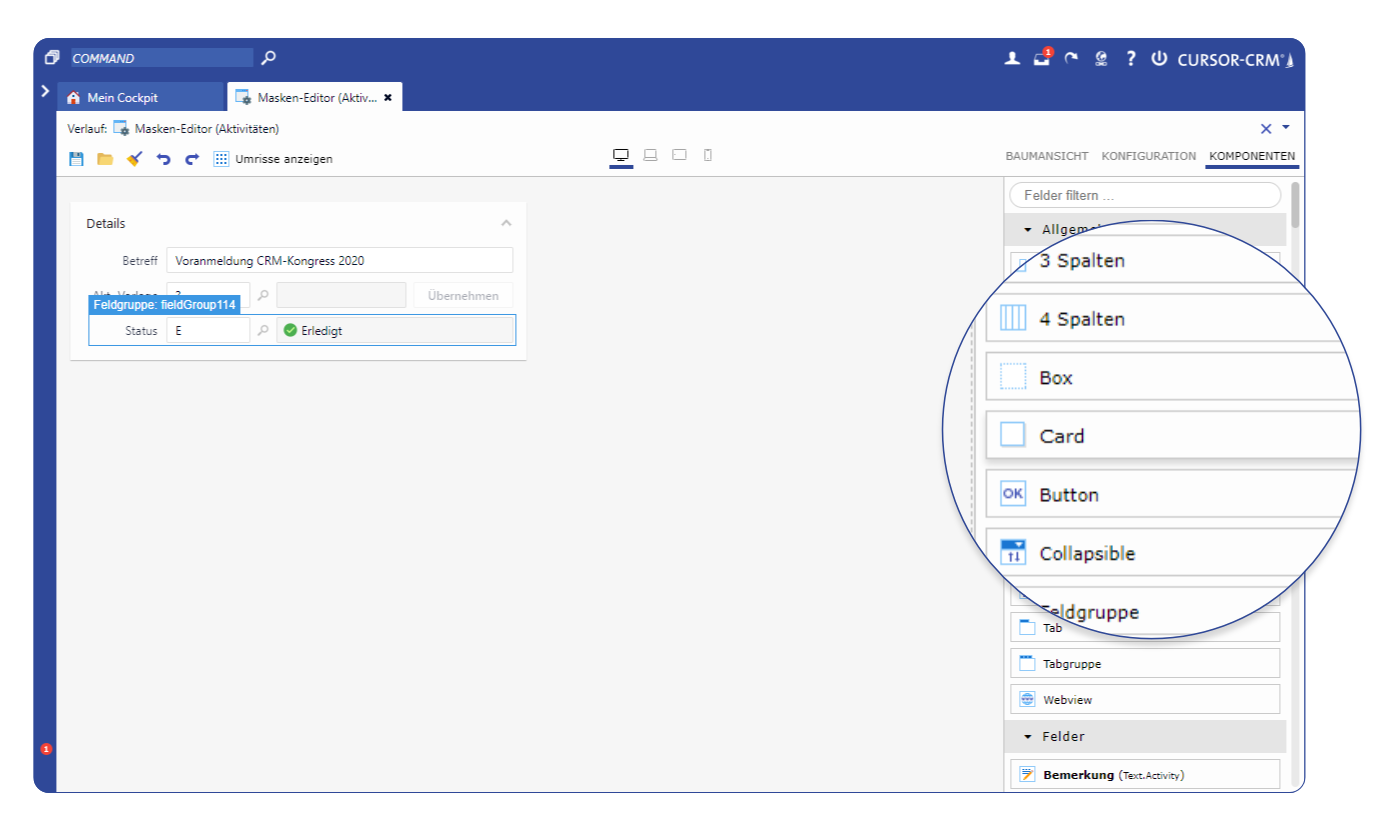Redo the last editor change
The image size is (1400, 831).
[x=192, y=159]
